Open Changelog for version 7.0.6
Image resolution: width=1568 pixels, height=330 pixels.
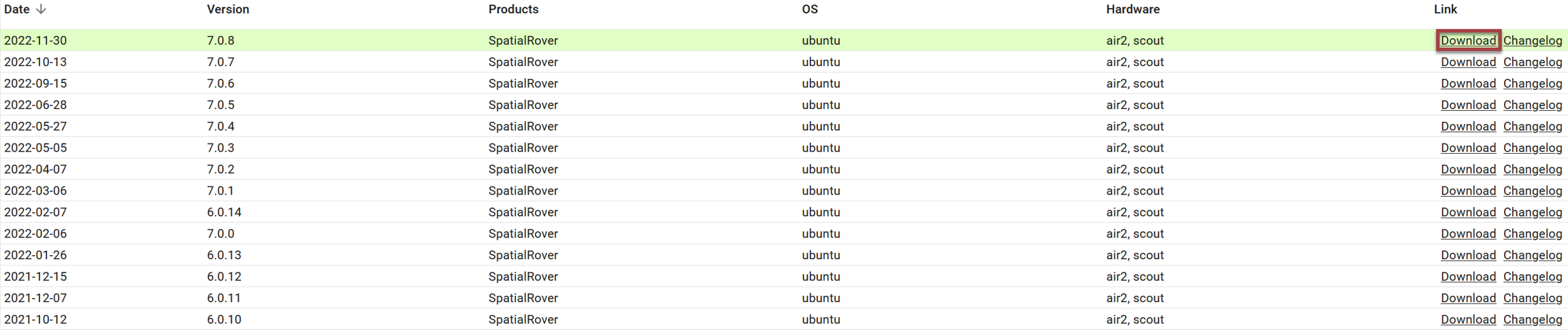click(1532, 84)
